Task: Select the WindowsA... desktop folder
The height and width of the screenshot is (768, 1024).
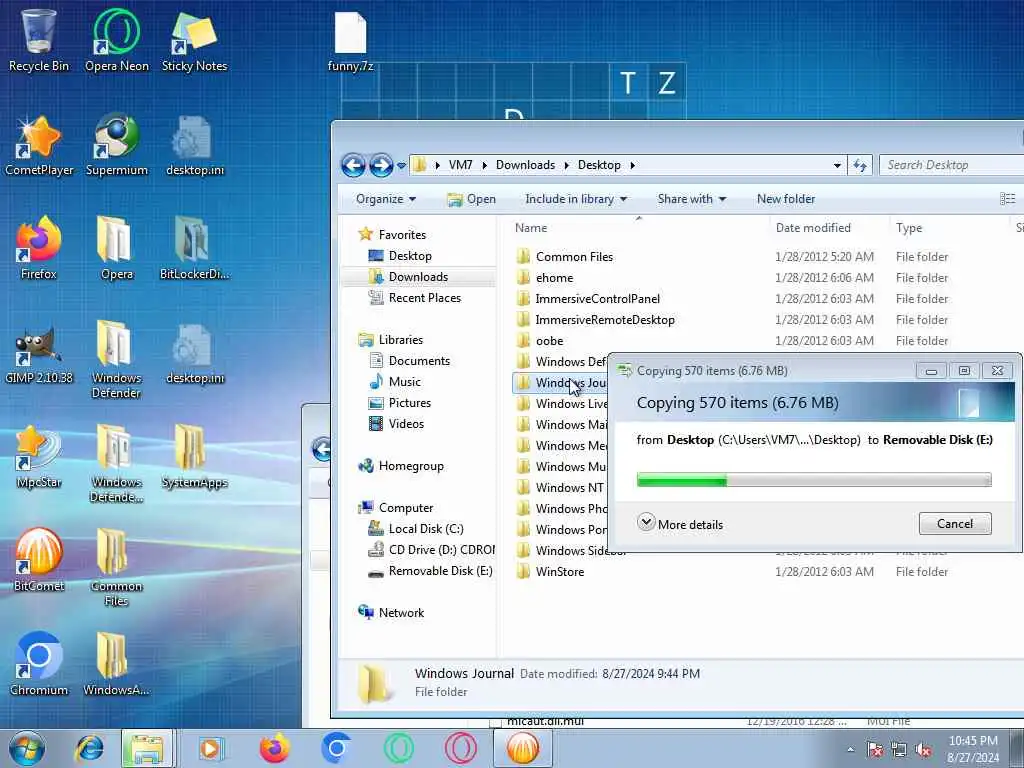Action: pos(116,665)
